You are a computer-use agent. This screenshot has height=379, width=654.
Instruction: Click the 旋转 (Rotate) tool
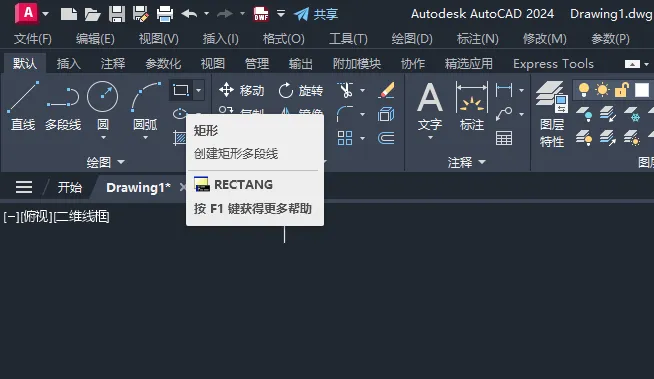click(x=301, y=90)
